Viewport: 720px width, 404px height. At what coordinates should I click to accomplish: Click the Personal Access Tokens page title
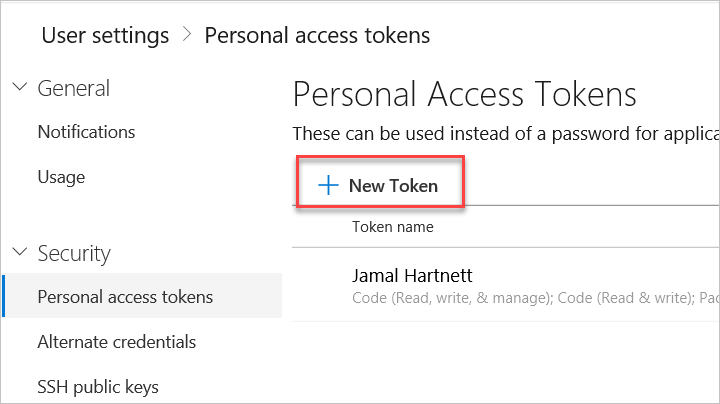coord(464,94)
